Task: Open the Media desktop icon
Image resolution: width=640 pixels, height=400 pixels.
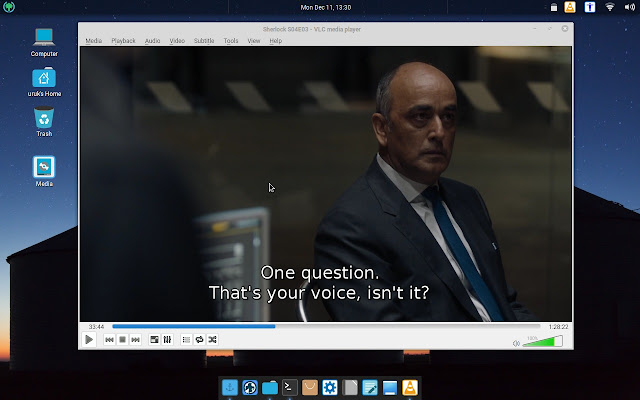Action: tap(44, 171)
